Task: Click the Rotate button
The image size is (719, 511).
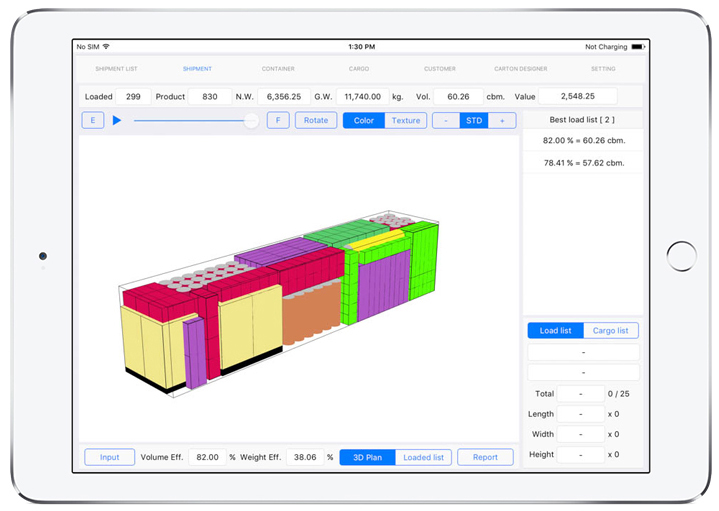Action: [x=316, y=120]
